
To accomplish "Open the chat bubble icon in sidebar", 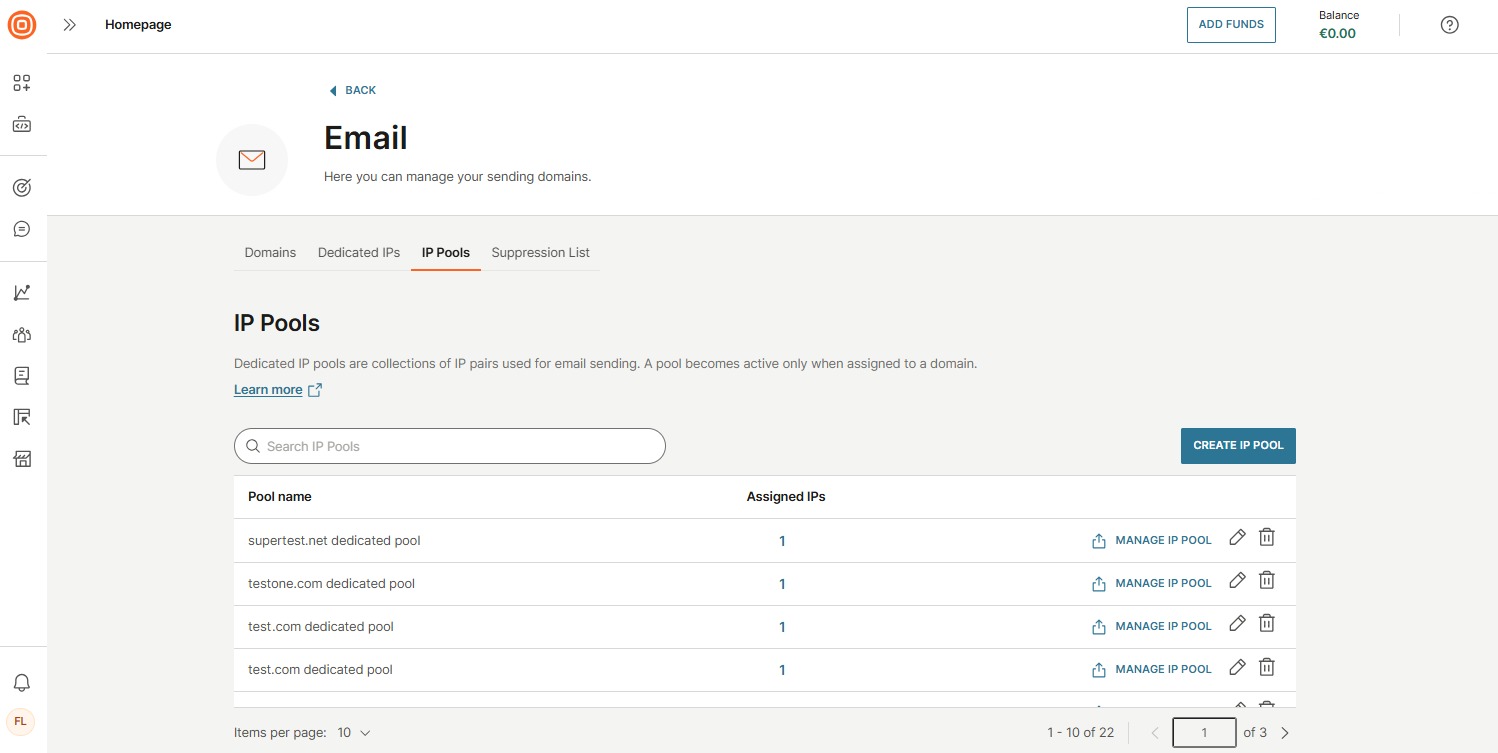I will 22,229.
